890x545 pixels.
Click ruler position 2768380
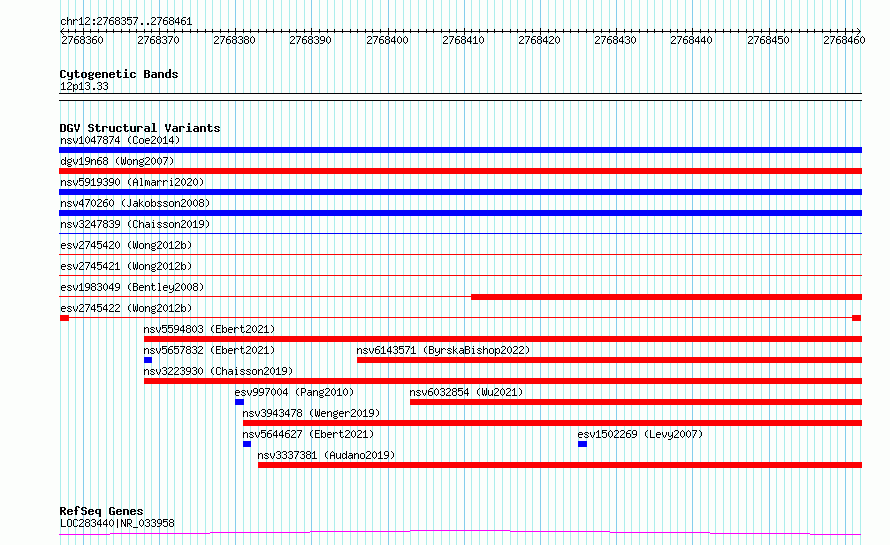tap(234, 40)
